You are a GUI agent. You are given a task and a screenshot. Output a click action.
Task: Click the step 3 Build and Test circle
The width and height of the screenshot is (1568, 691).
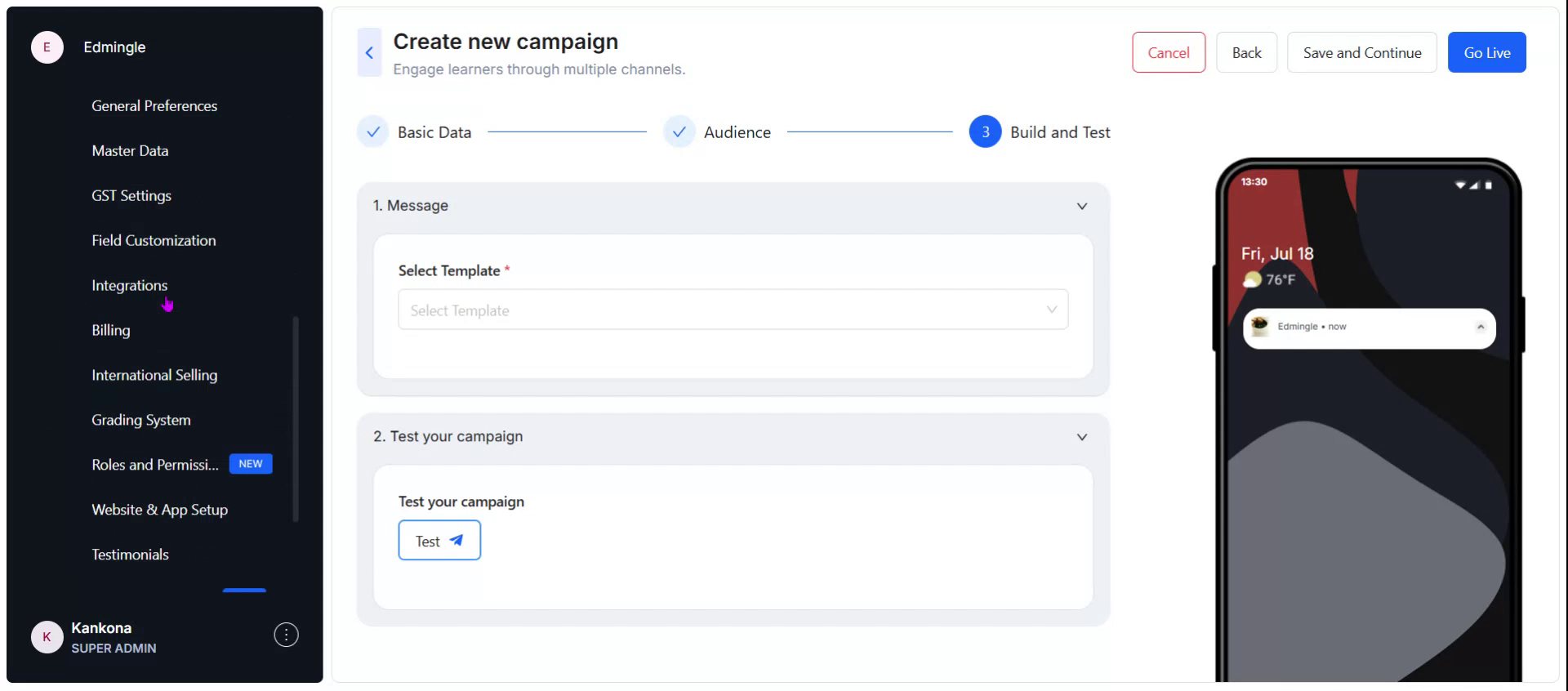coord(985,132)
